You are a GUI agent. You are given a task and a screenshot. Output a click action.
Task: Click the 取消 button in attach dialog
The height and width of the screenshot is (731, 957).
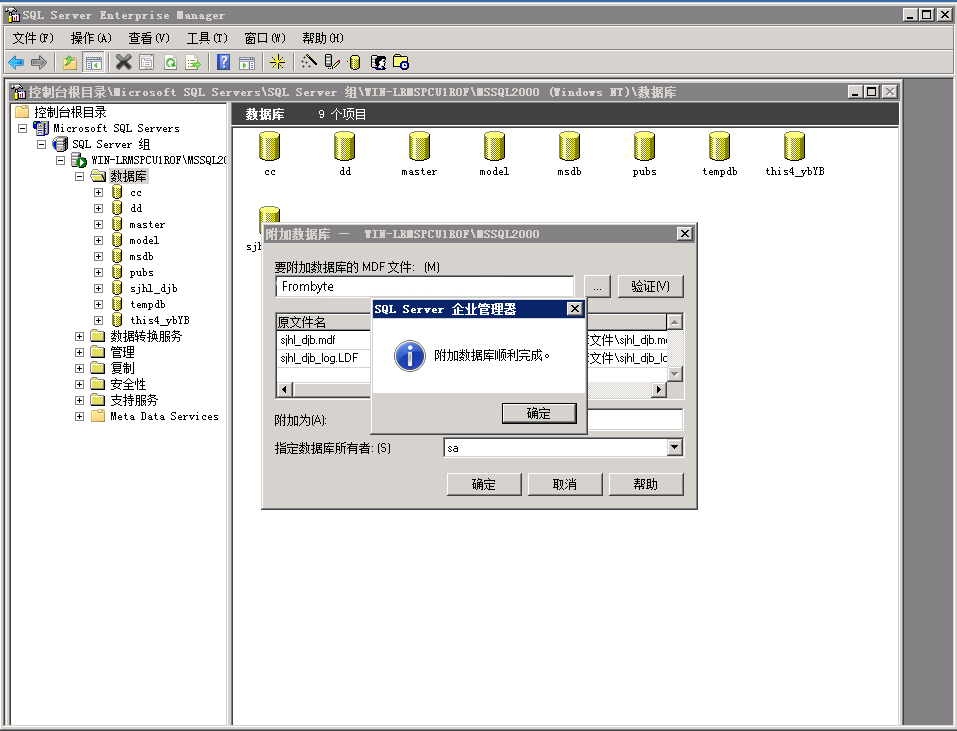pos(565,484)
